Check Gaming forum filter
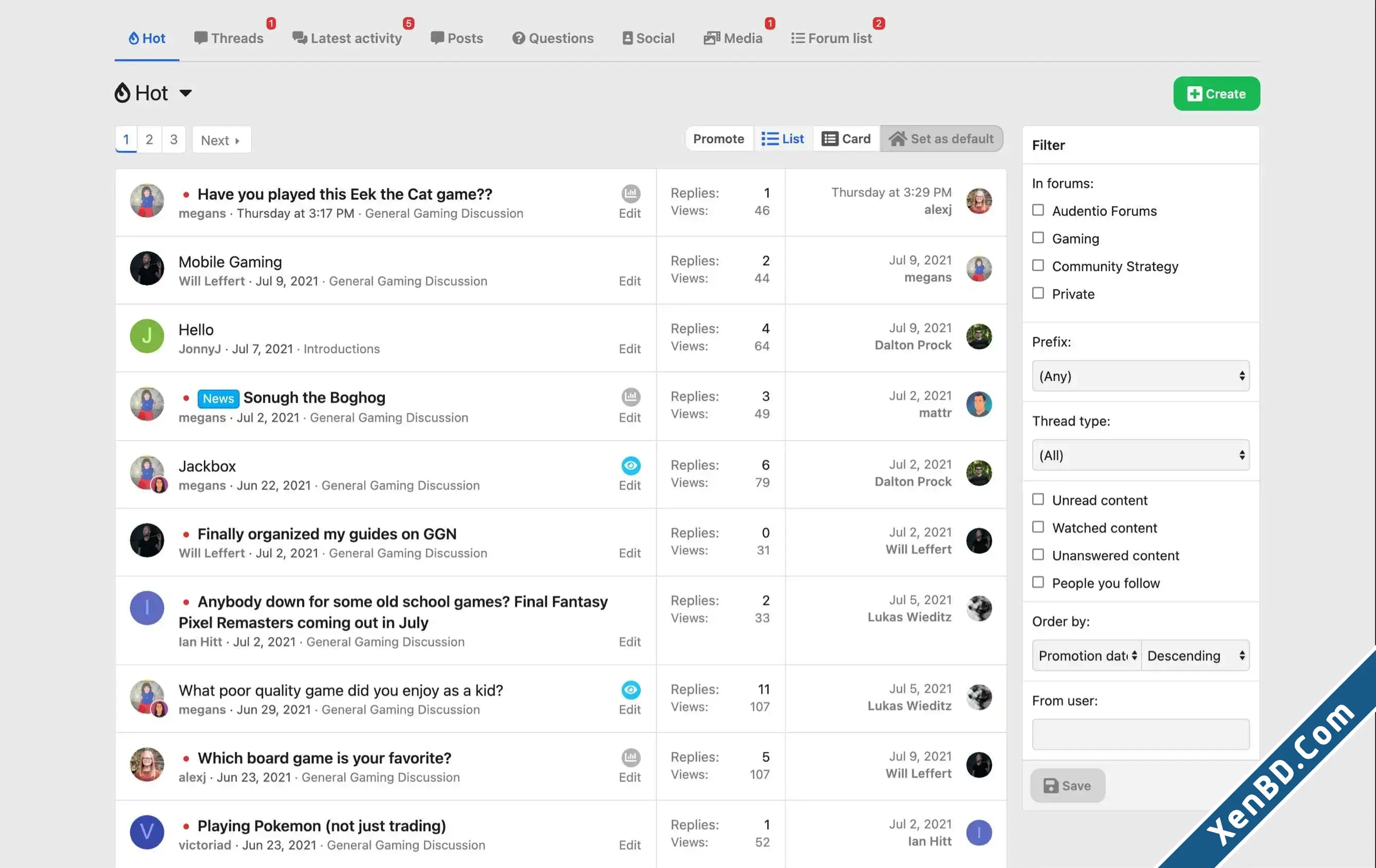This screenshot has width=1376, height=868. pyautogui.click(x=1037, y=238)
